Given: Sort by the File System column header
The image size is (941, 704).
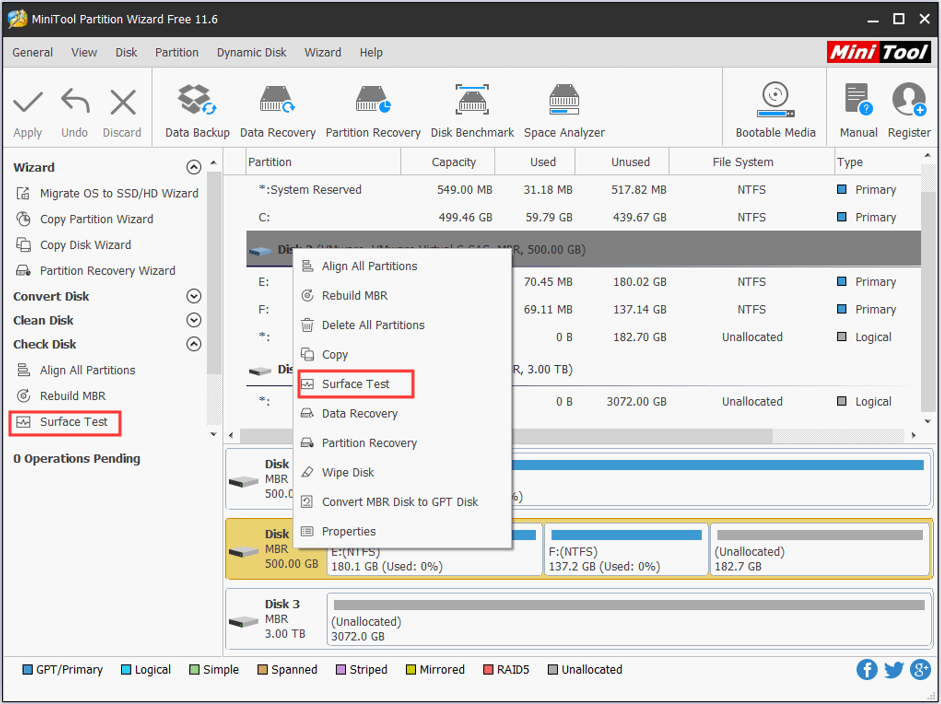Looking at the screenshot, I should click(x=751, y=162).
